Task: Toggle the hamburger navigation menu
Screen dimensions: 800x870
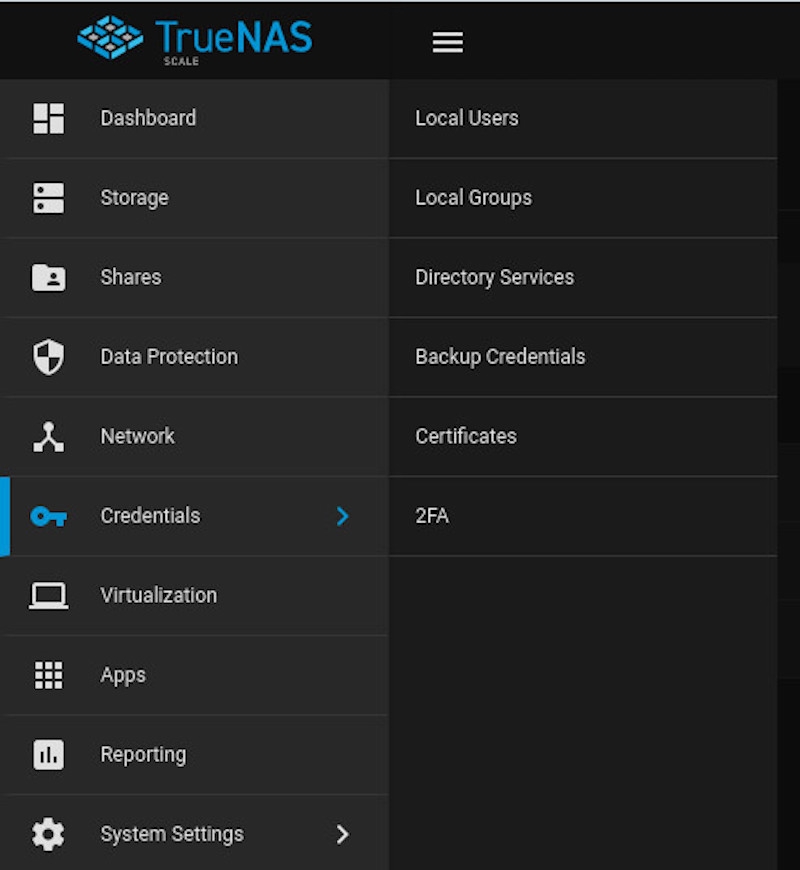Action: click(x=447, y=41)
